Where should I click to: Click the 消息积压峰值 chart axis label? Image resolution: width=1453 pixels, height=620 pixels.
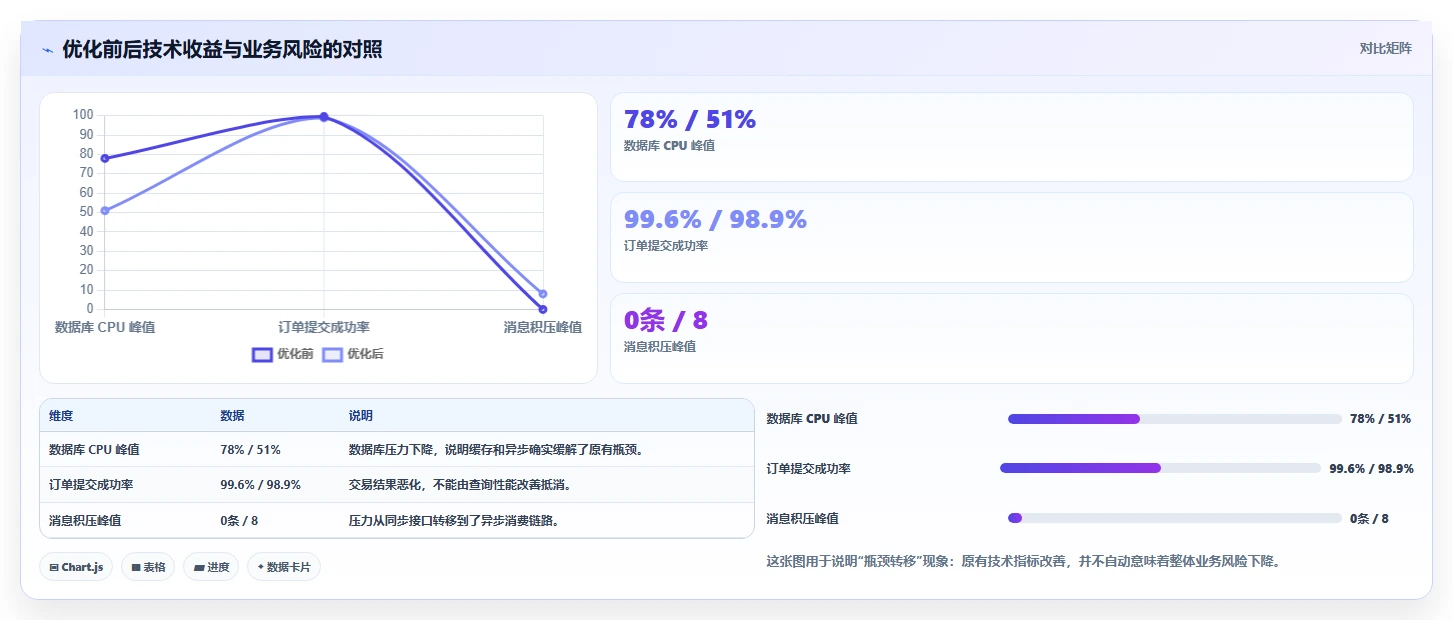click(543, 327)
